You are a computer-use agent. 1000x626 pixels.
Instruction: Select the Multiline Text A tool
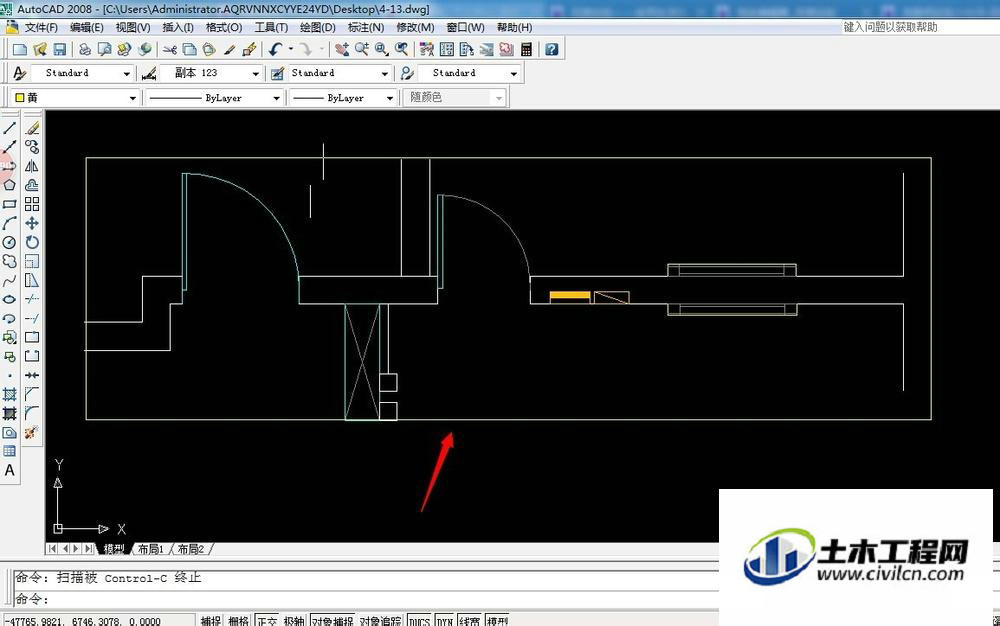point(10,470)
